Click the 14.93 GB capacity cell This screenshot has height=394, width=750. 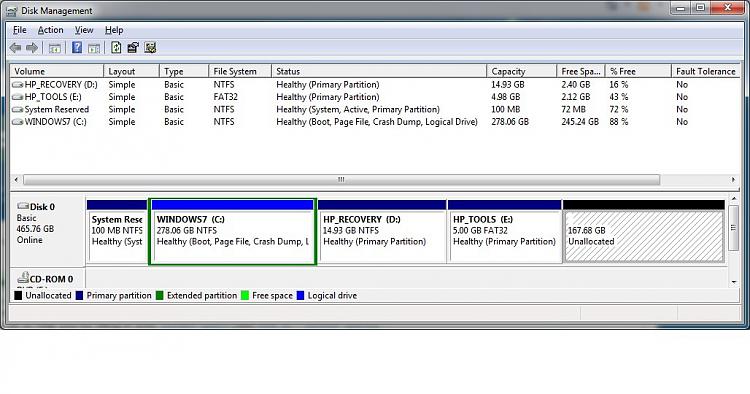[507, 85]
